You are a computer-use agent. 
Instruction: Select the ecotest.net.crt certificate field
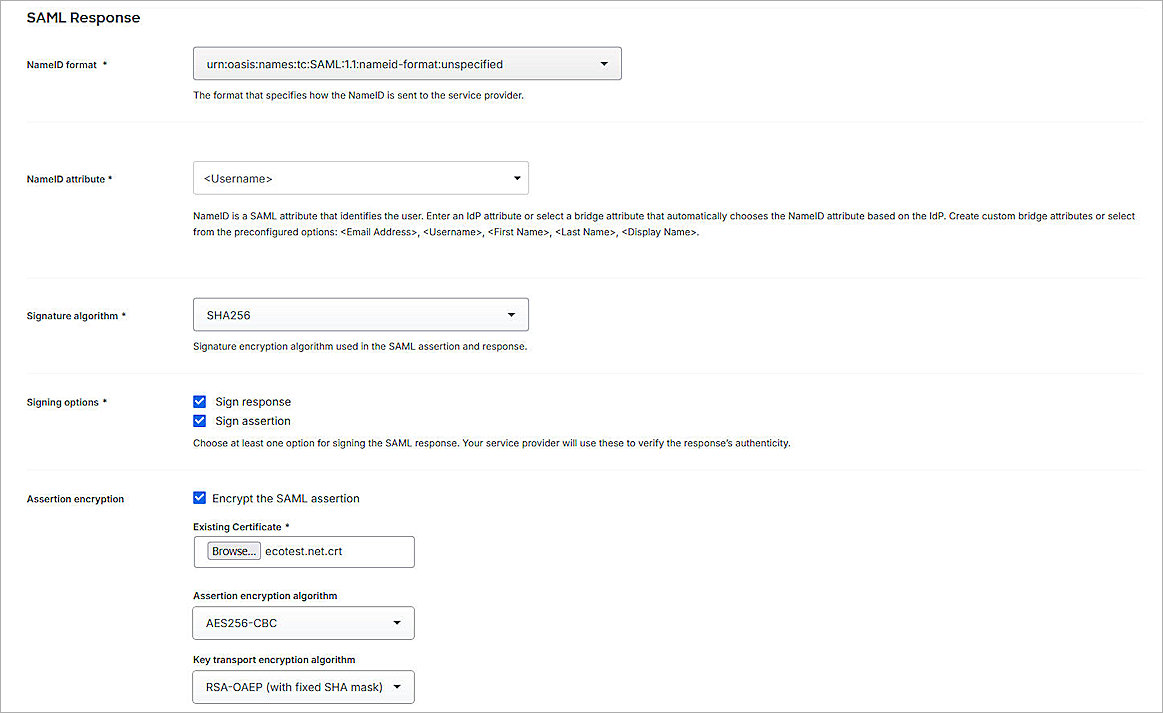[x=330, y=551]
